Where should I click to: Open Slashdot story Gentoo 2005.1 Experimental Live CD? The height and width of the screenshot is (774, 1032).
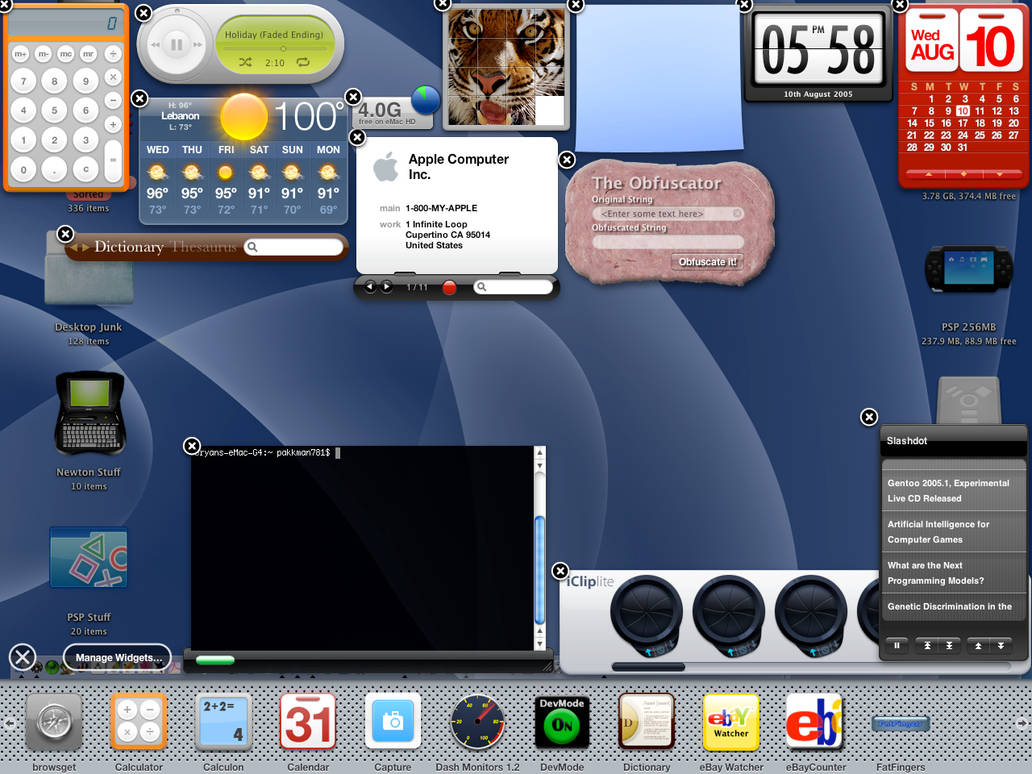[x=953, y=491]
